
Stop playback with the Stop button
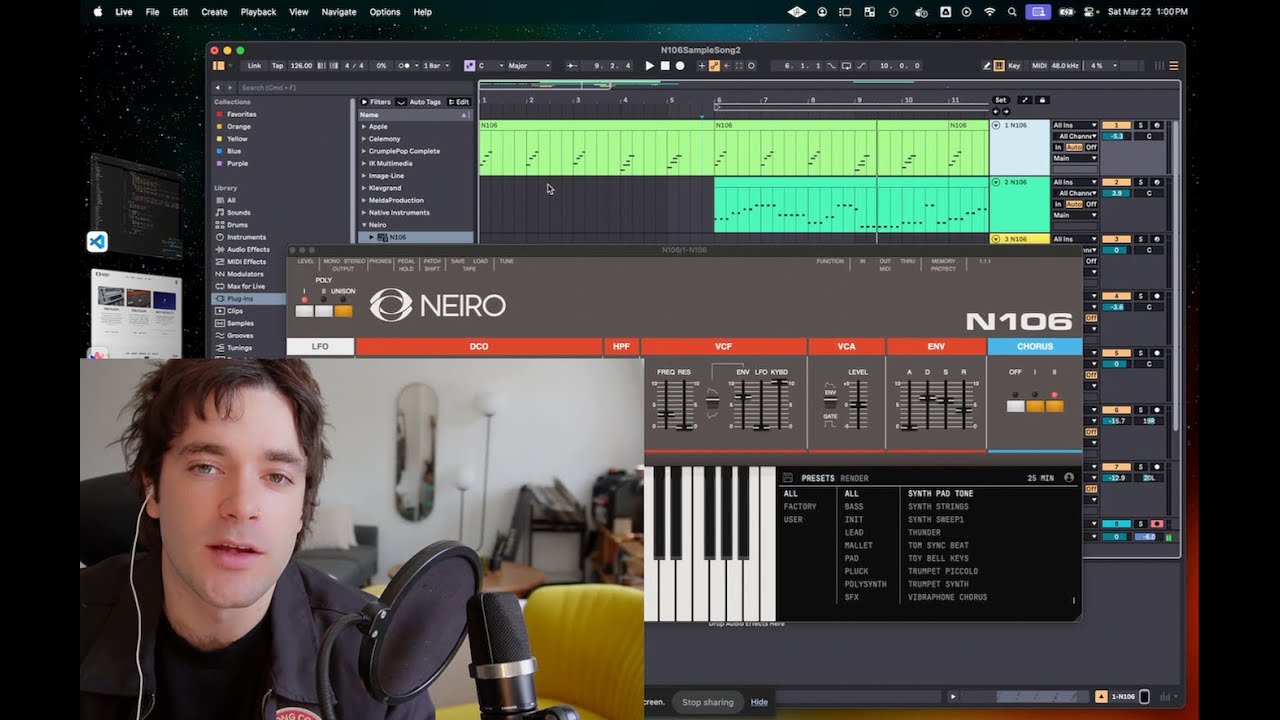coord(665,66)
